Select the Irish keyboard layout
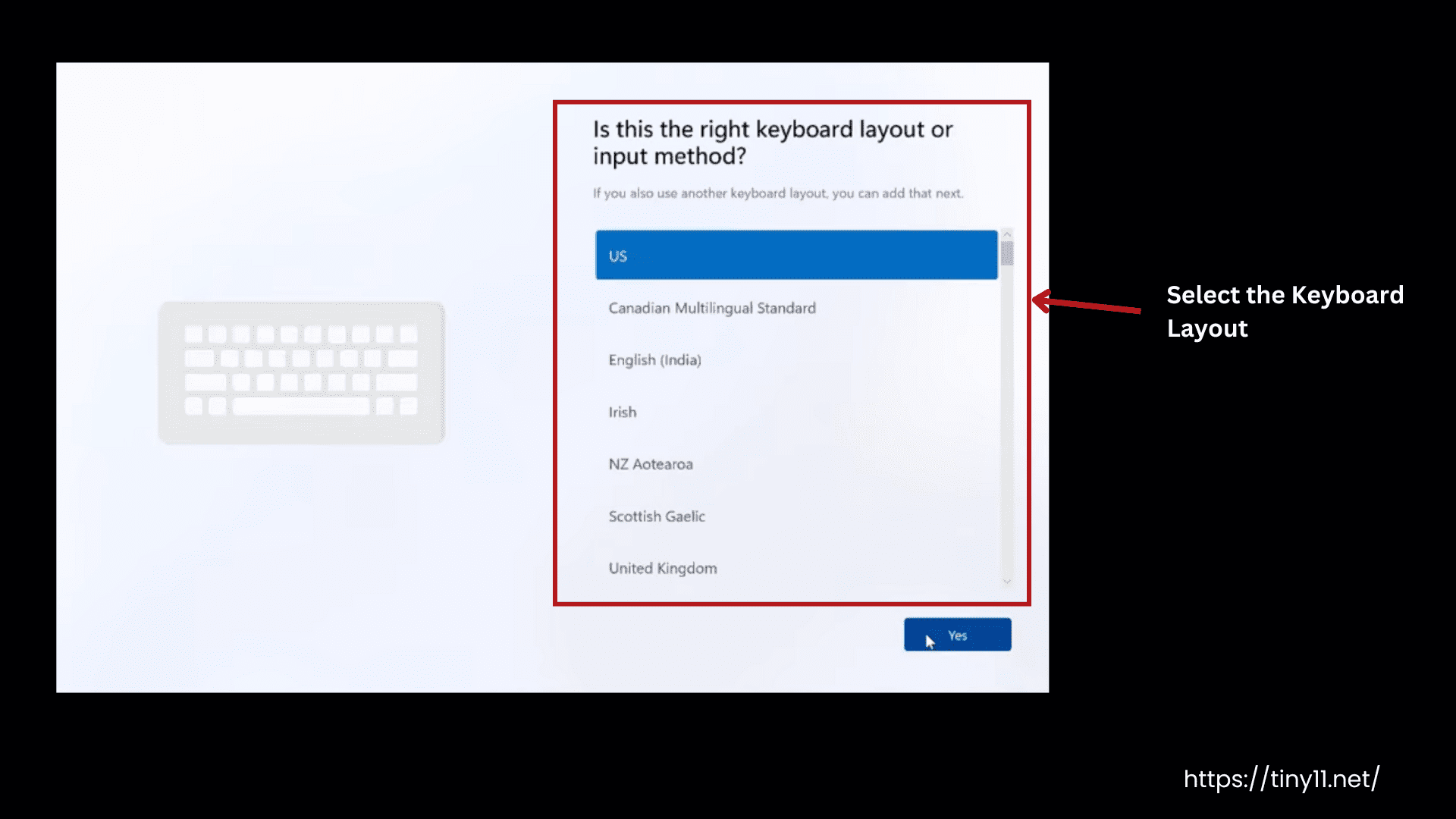Image resolution: width=1456 pixels, height=819 pixels. point(622,412)
